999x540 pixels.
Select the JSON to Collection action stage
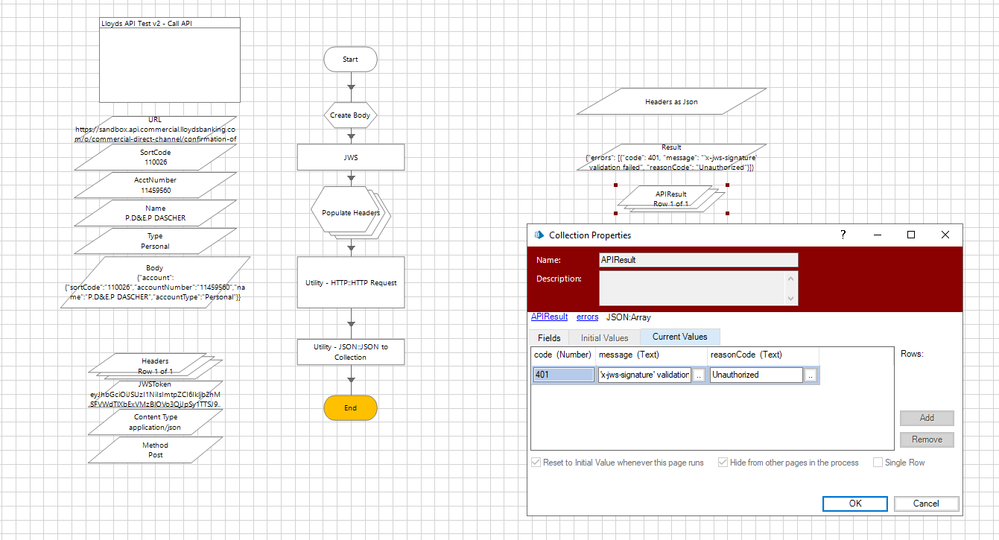point(350,351)
